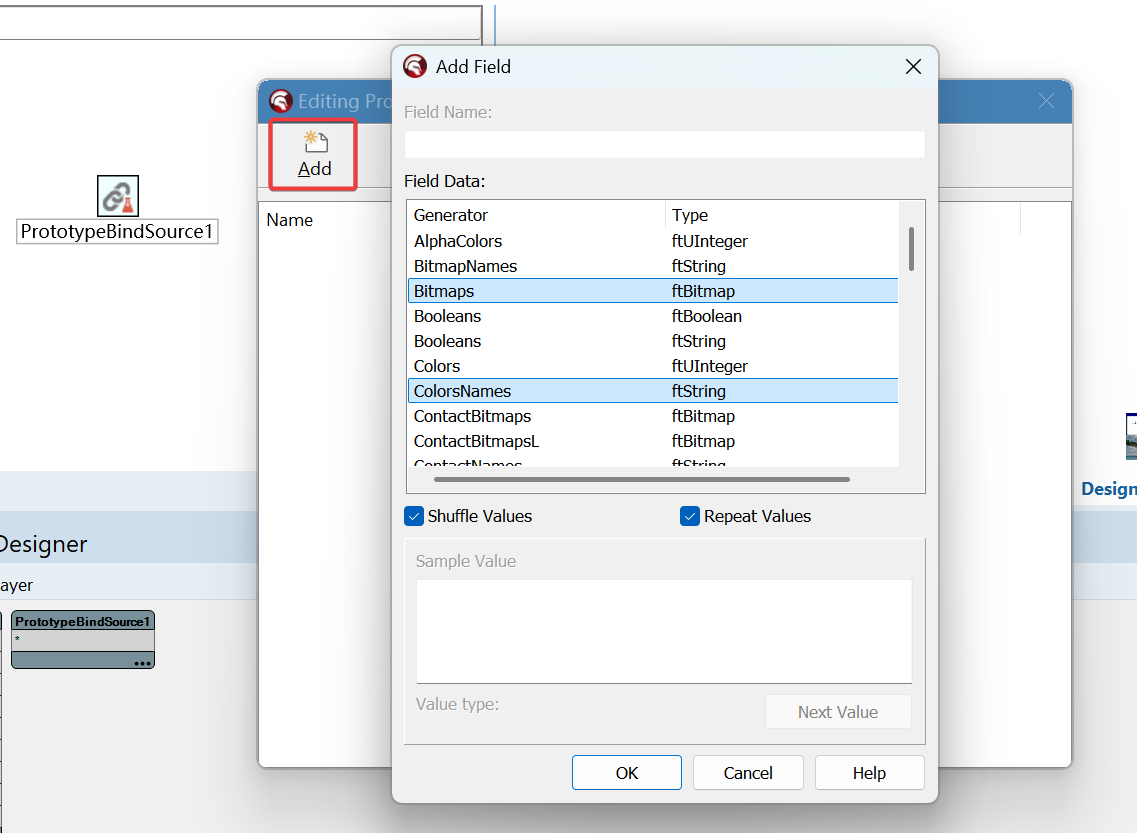
Task: Toggle the Repeat Values checkbox
Action: click(x=690, y=516)
